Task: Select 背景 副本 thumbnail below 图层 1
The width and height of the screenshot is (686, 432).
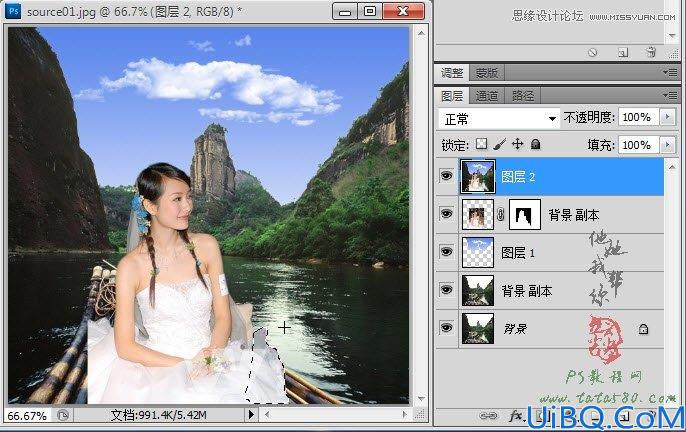Action: [x=478, y=290]
